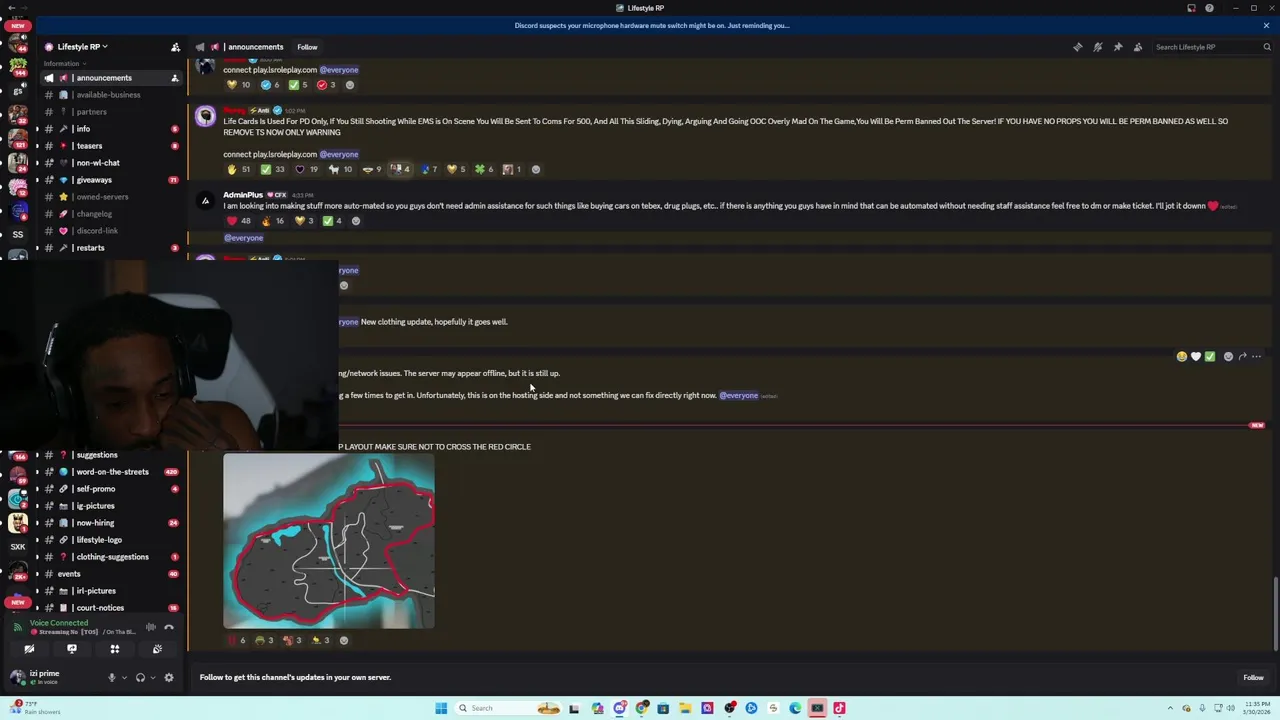Toggle microphone mute in user panel

click(112, 678)
